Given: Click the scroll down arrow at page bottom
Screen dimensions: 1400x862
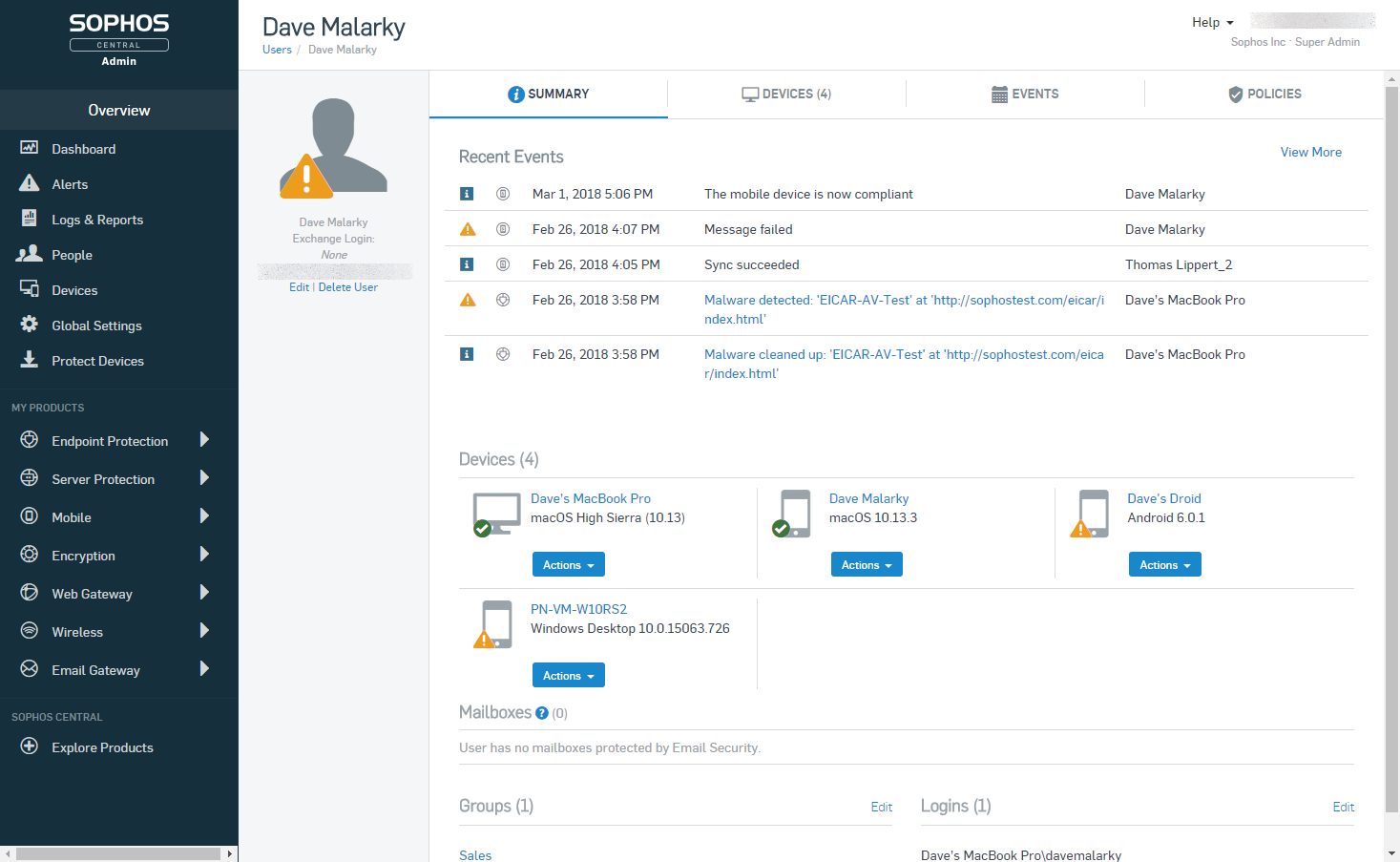Looking at the screenshot, I should point(1391,853).
